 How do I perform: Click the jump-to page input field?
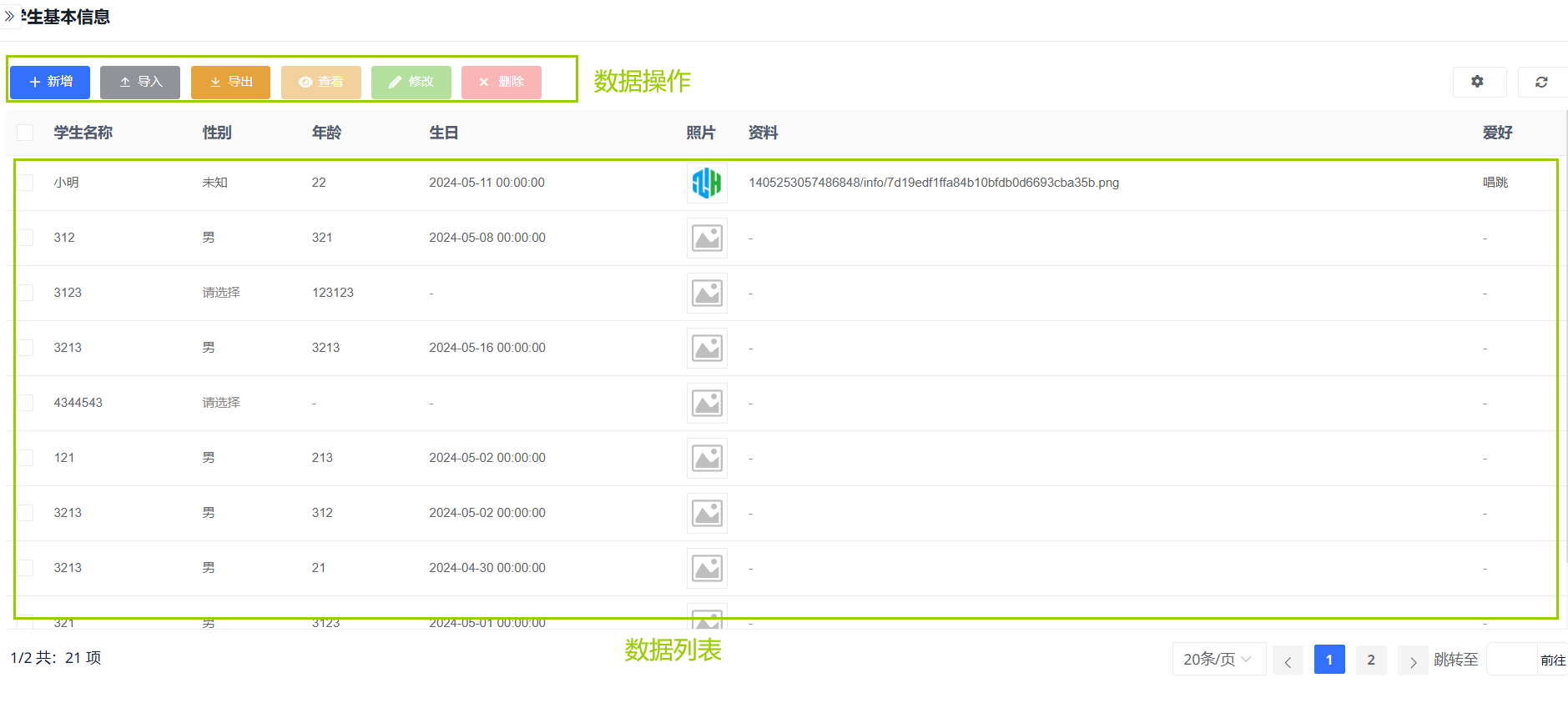(1512, 659)
